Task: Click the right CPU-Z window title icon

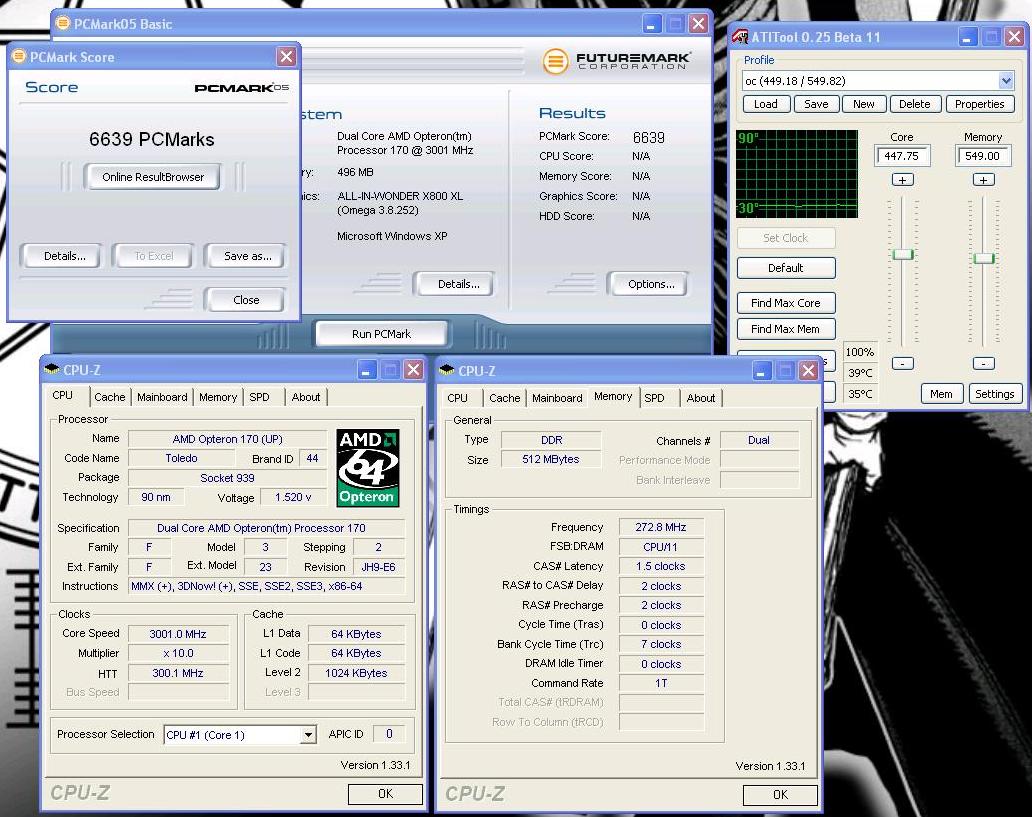Action: [446, 371]
